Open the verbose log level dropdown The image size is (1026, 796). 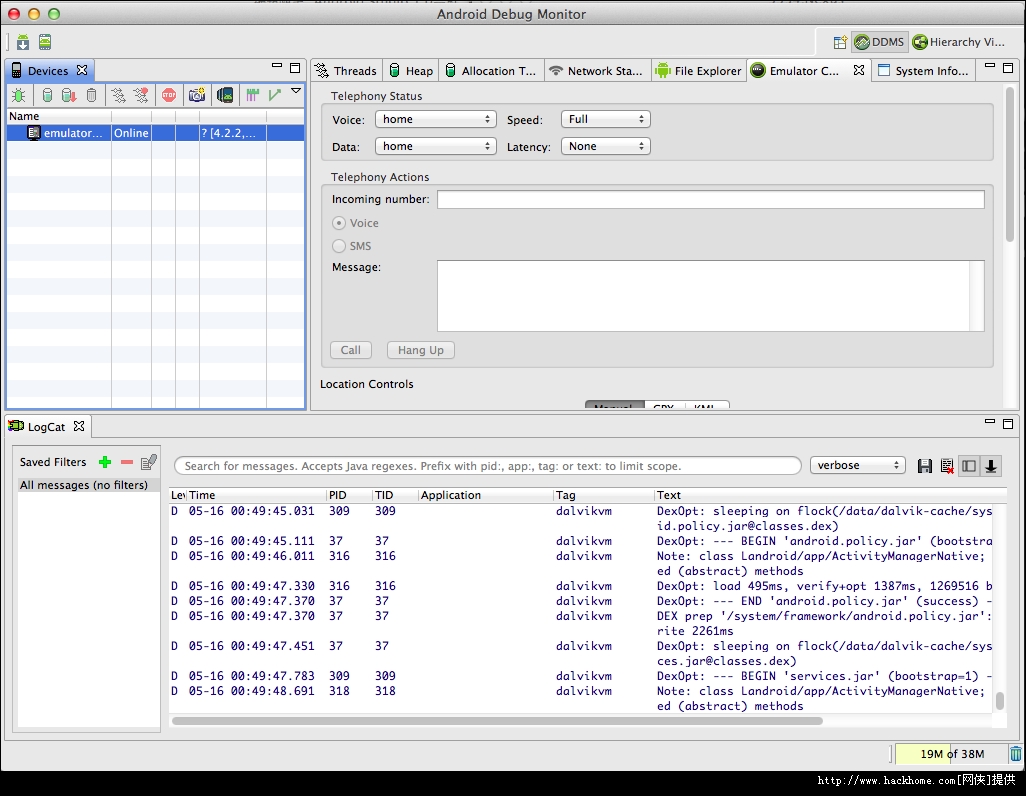coord(857,466)
